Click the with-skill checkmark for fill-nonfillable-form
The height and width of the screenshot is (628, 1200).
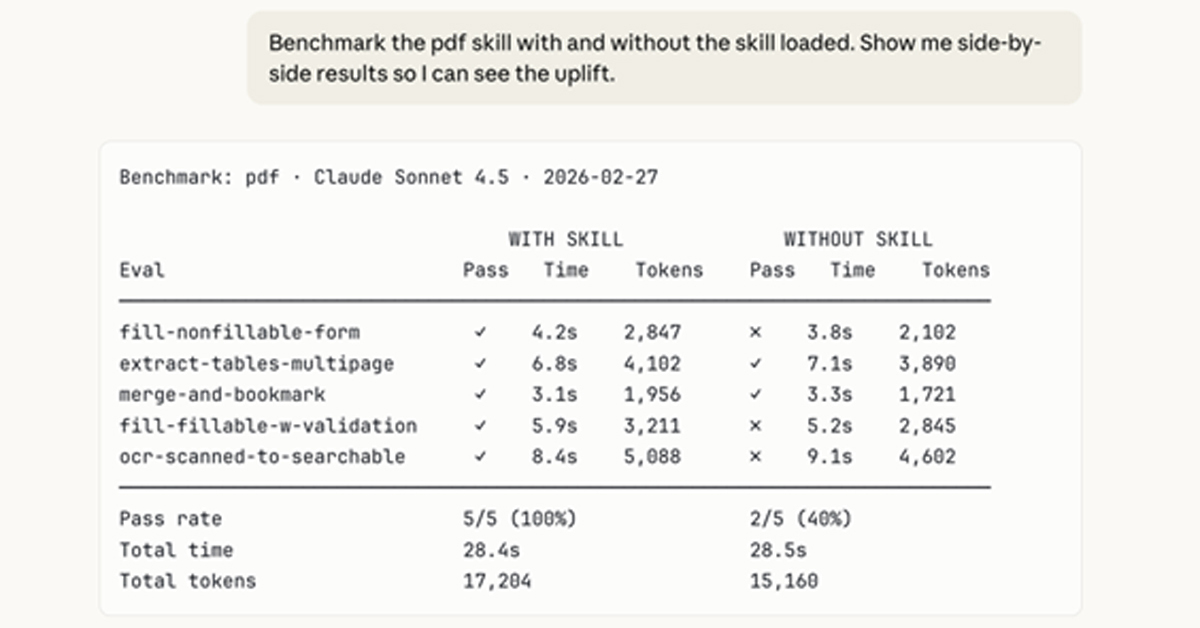(x=481, y=333)
